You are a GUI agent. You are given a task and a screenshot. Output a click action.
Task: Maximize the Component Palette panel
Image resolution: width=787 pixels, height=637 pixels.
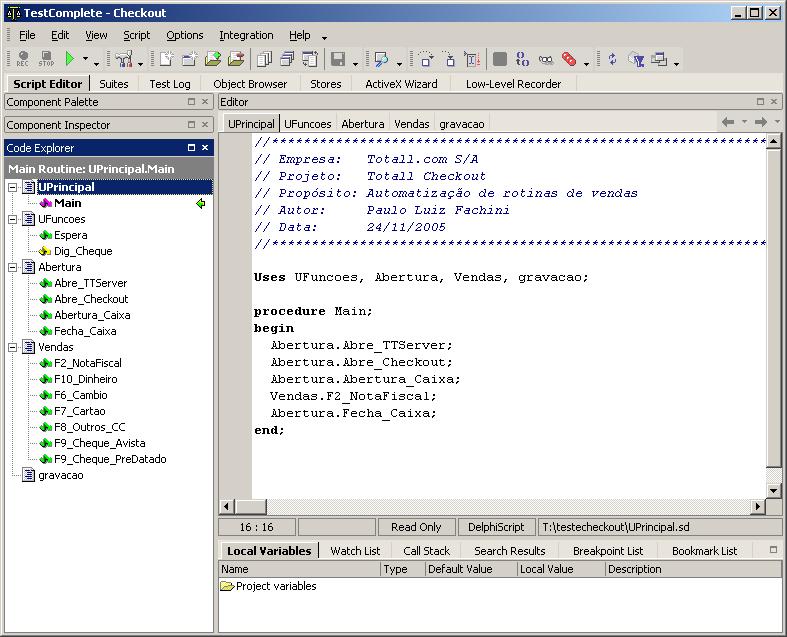point(191,101)
